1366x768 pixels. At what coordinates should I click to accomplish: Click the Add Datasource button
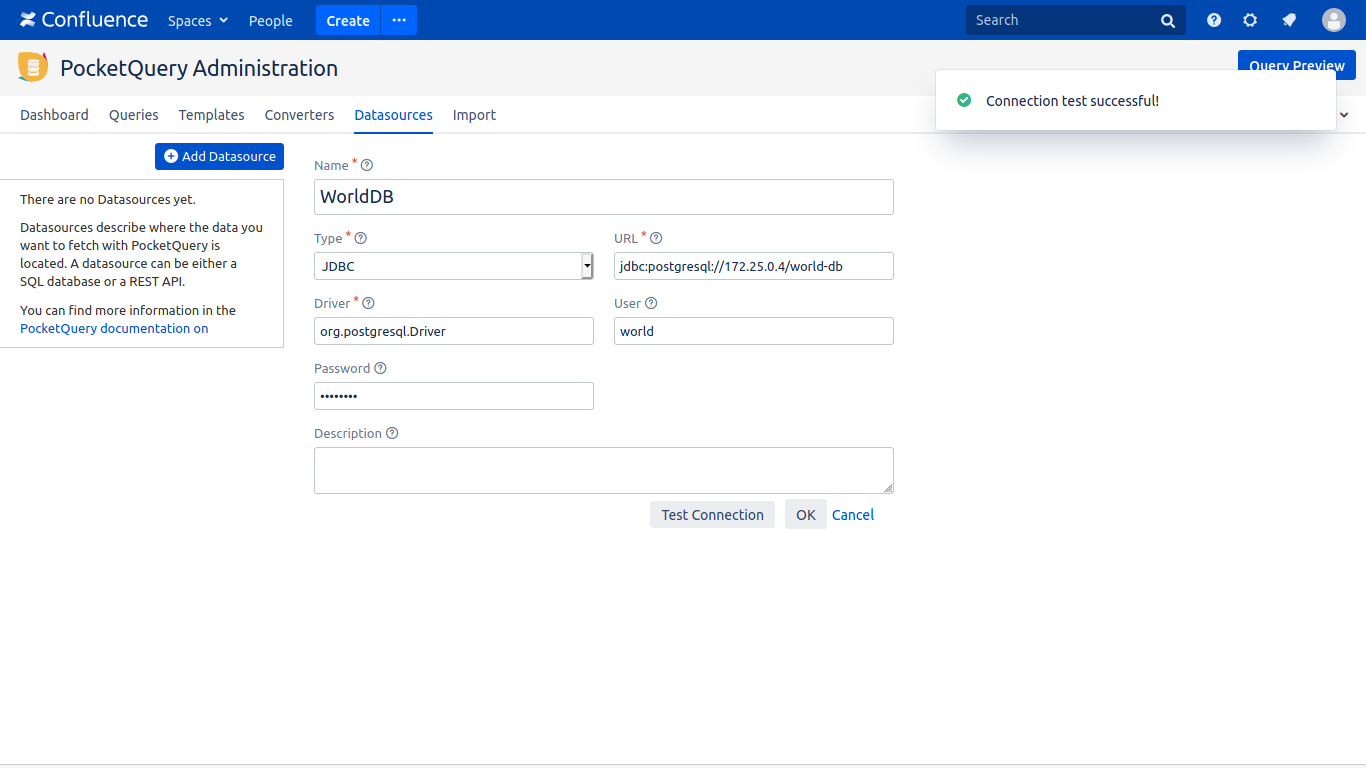[219, 157]
